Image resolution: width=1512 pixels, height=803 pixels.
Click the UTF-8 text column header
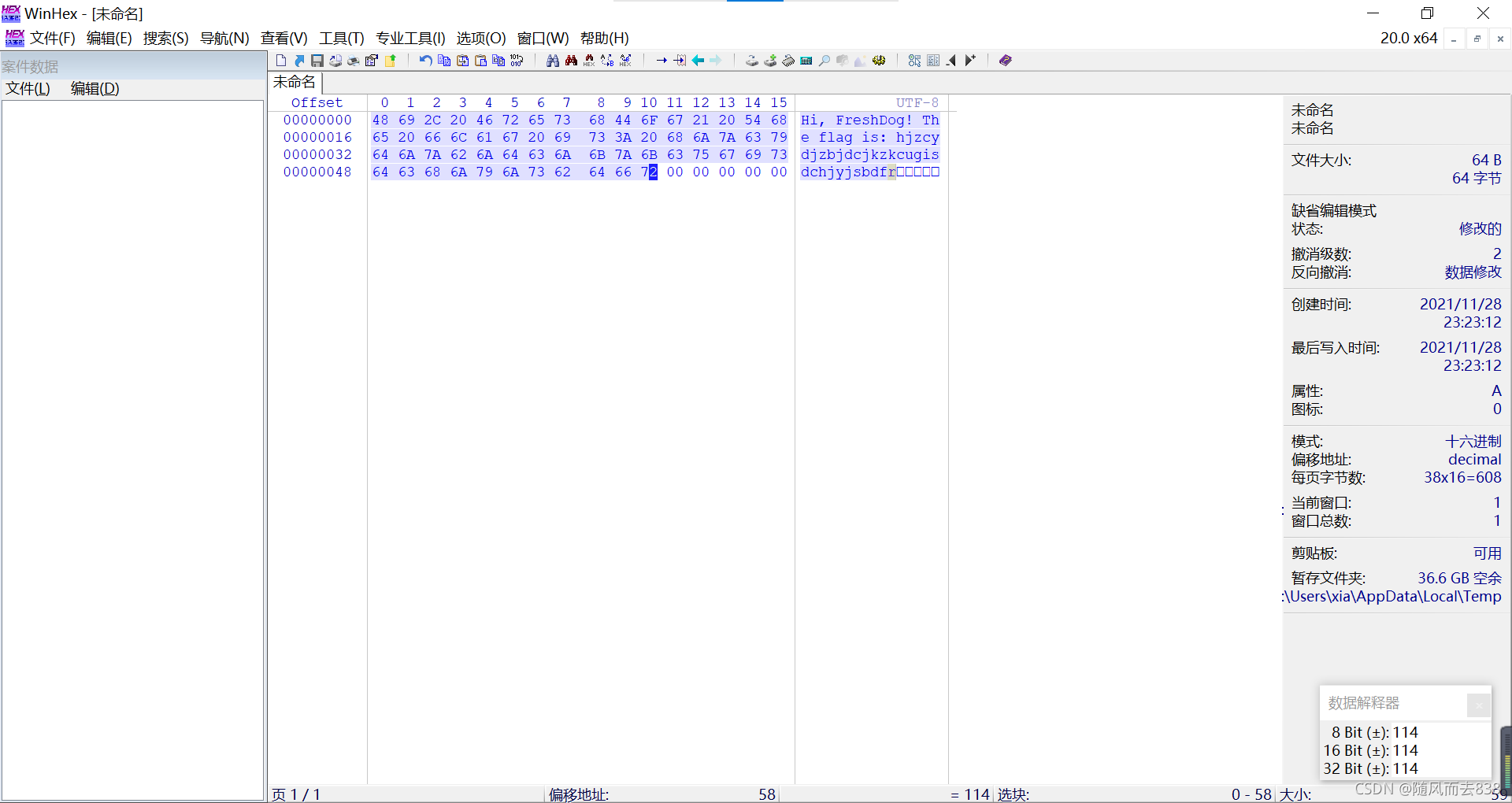[917, 102]
